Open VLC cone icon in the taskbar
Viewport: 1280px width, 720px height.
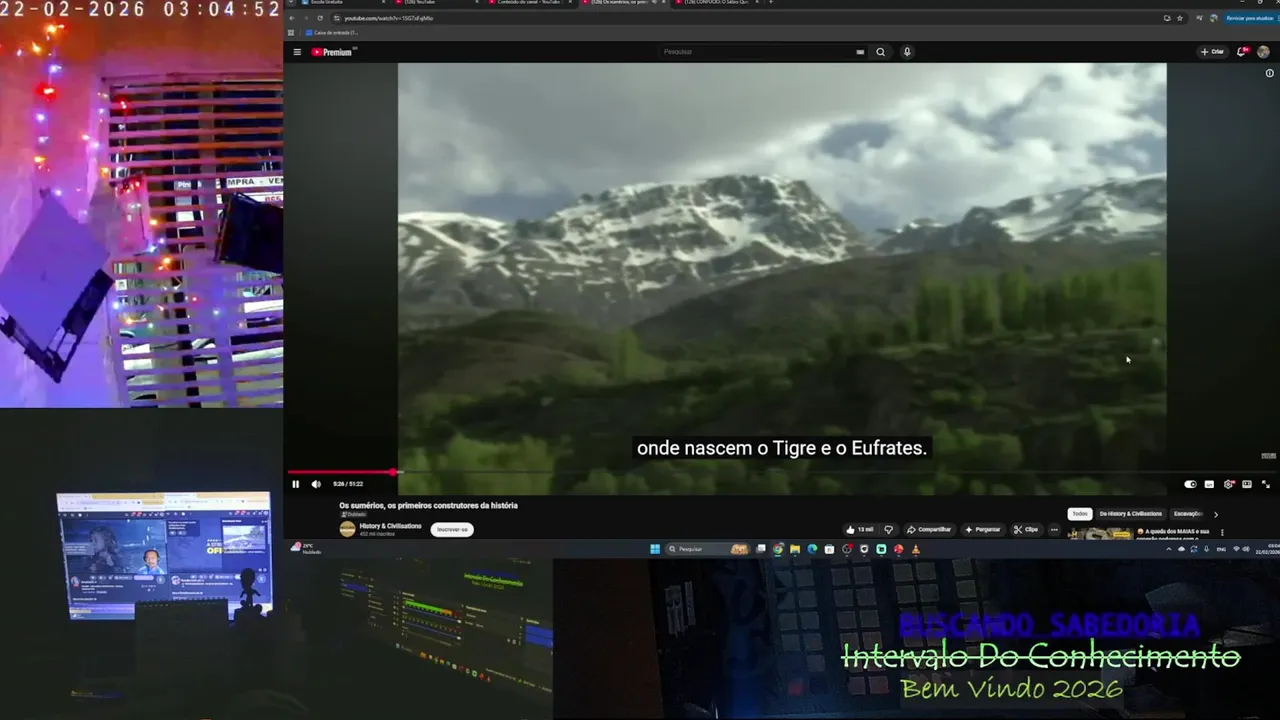point(916,549)
